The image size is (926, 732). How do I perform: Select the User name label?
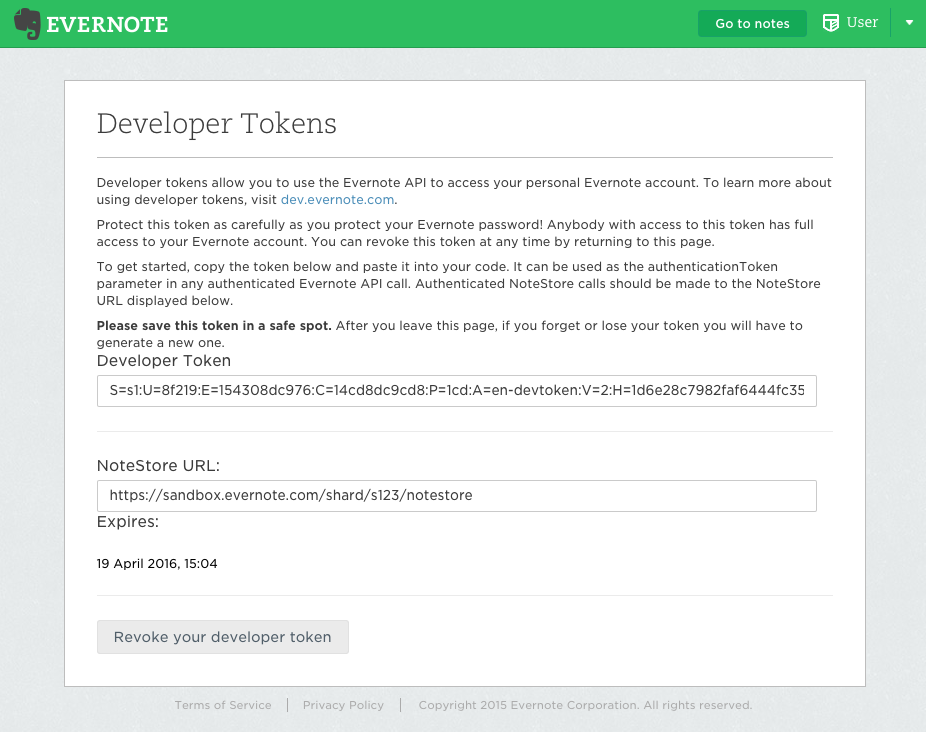point(862,23)
